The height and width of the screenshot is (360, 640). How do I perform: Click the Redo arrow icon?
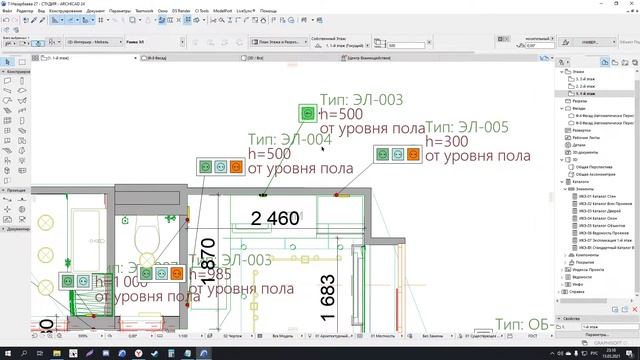[x=15, y=20]
